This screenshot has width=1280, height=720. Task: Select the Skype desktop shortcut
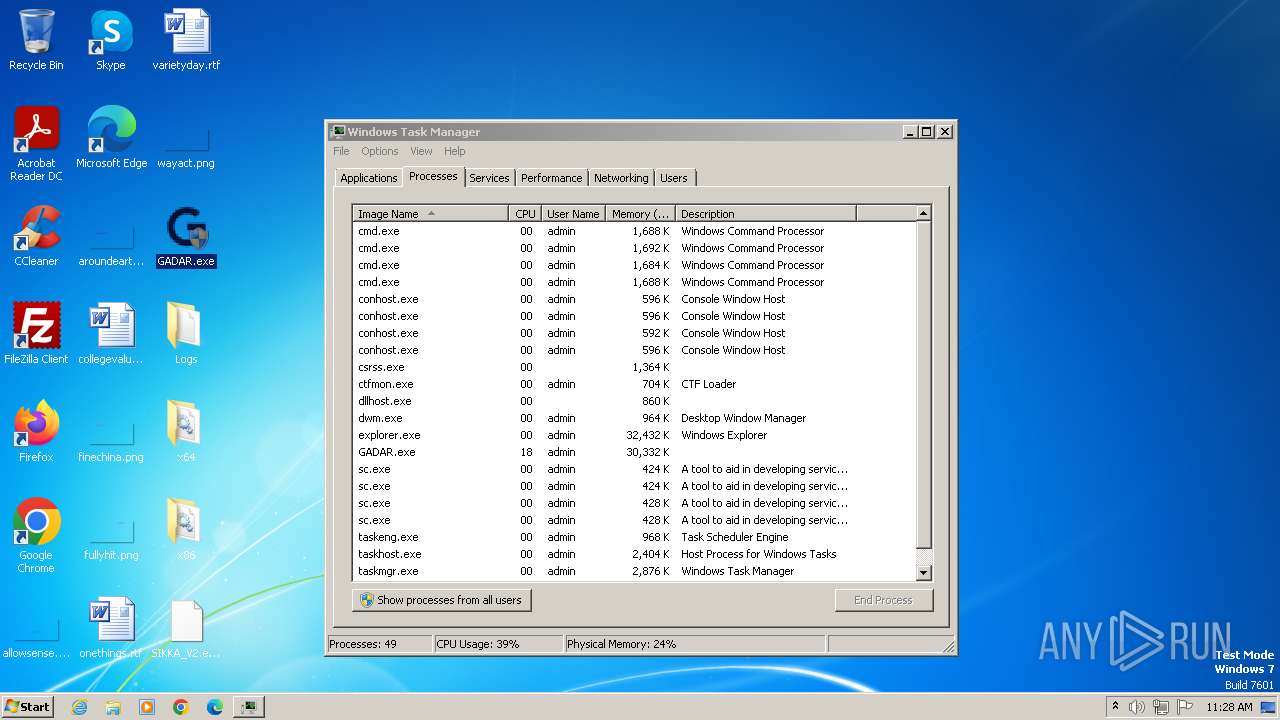[x=110, y=40]
